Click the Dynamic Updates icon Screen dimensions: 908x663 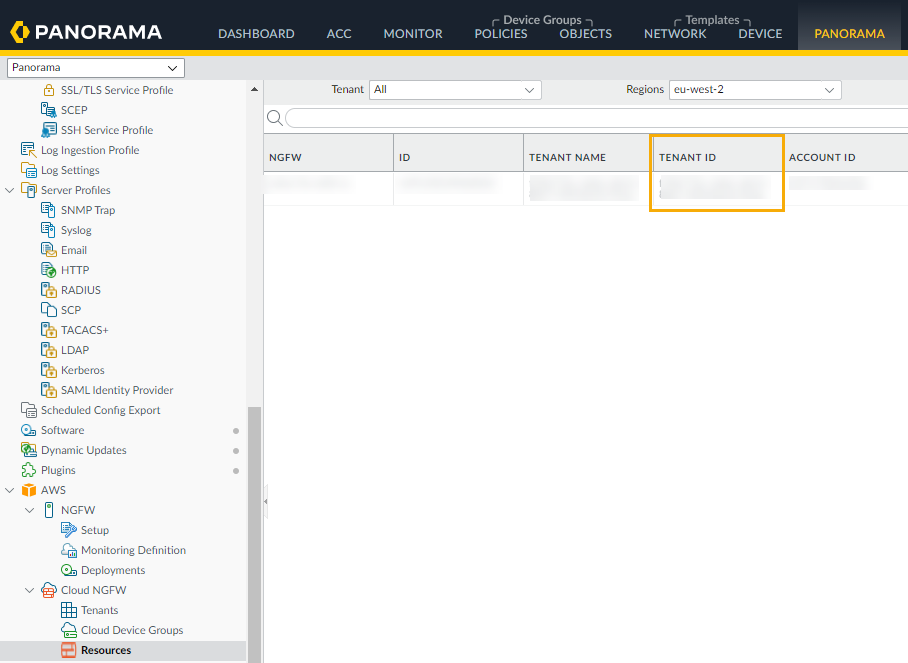(28, 450)
